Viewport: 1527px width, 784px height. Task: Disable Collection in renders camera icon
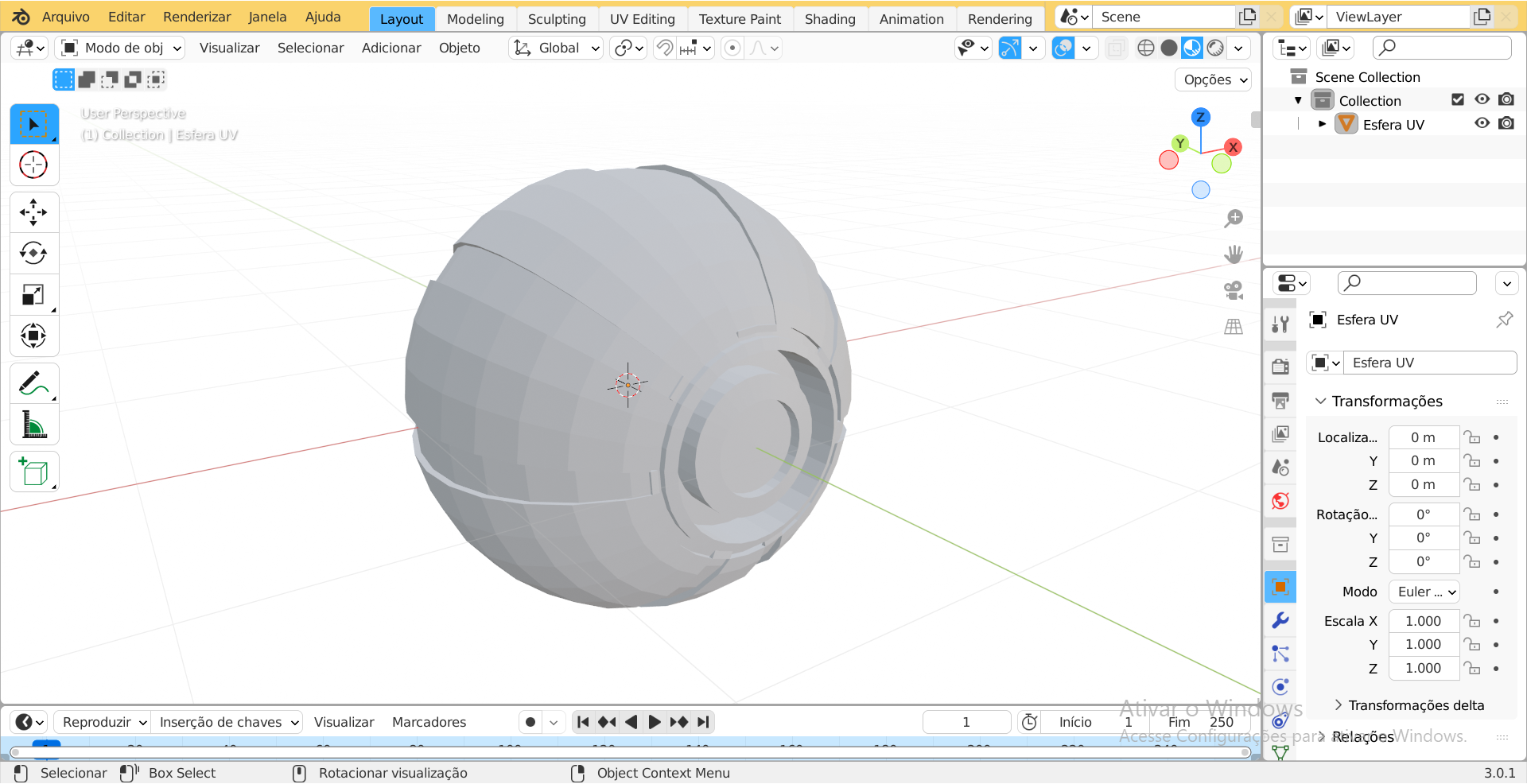pyautogui.click(x=1506, y=99)
